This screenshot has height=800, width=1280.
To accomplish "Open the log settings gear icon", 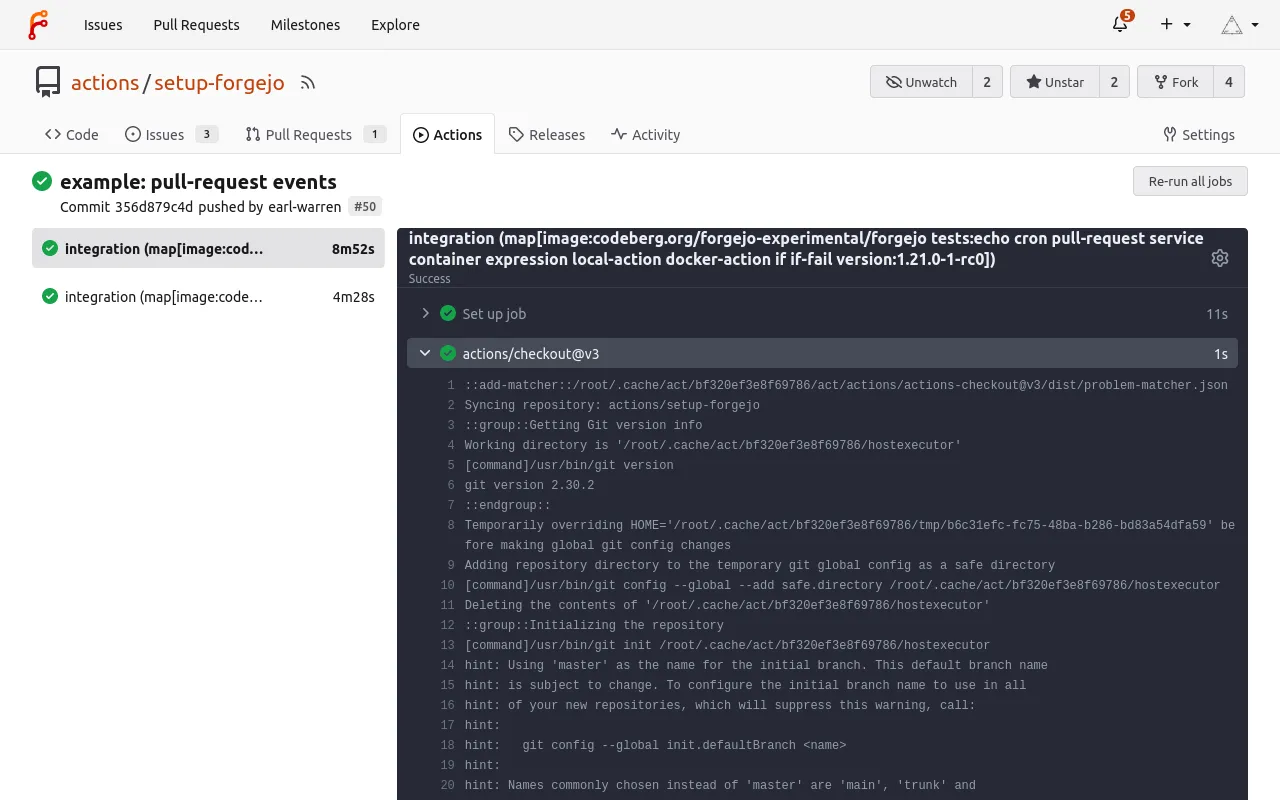I will pos(1219,258).
